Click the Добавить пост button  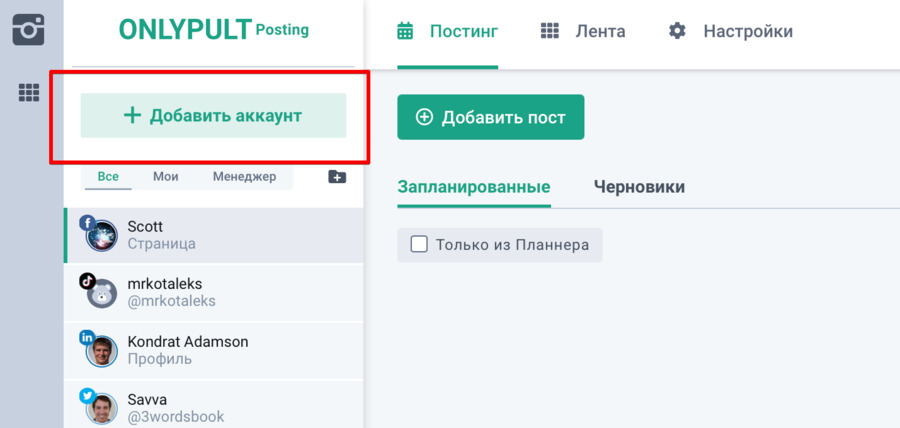click(x=490, y=117)
